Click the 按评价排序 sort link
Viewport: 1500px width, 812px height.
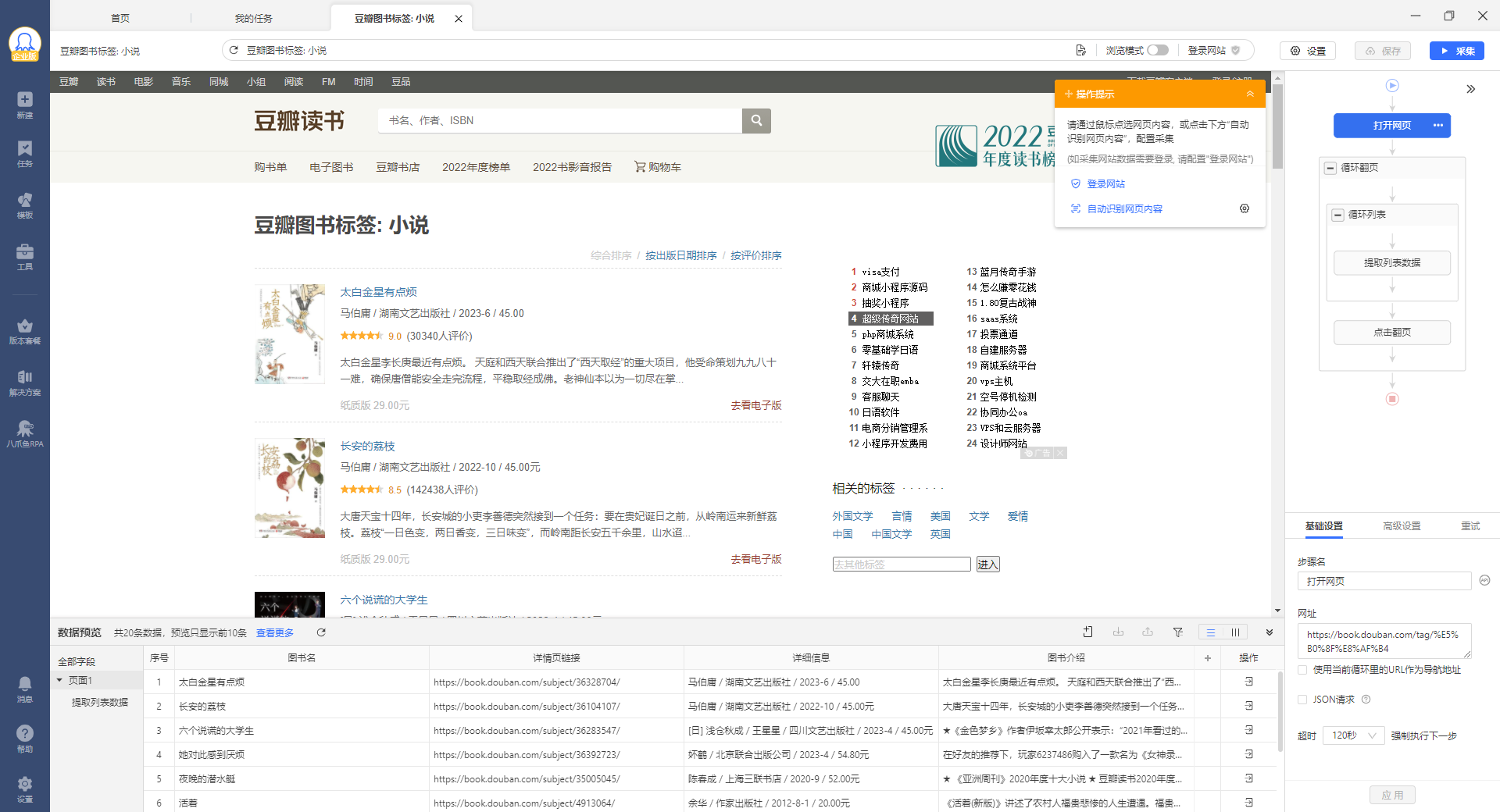[755, 255]
